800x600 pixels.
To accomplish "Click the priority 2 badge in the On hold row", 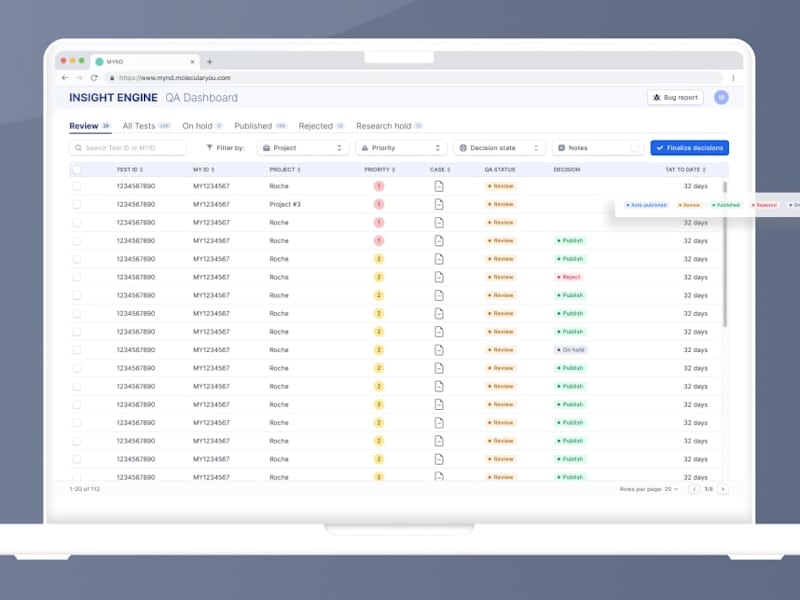I will tap(379, 350).
